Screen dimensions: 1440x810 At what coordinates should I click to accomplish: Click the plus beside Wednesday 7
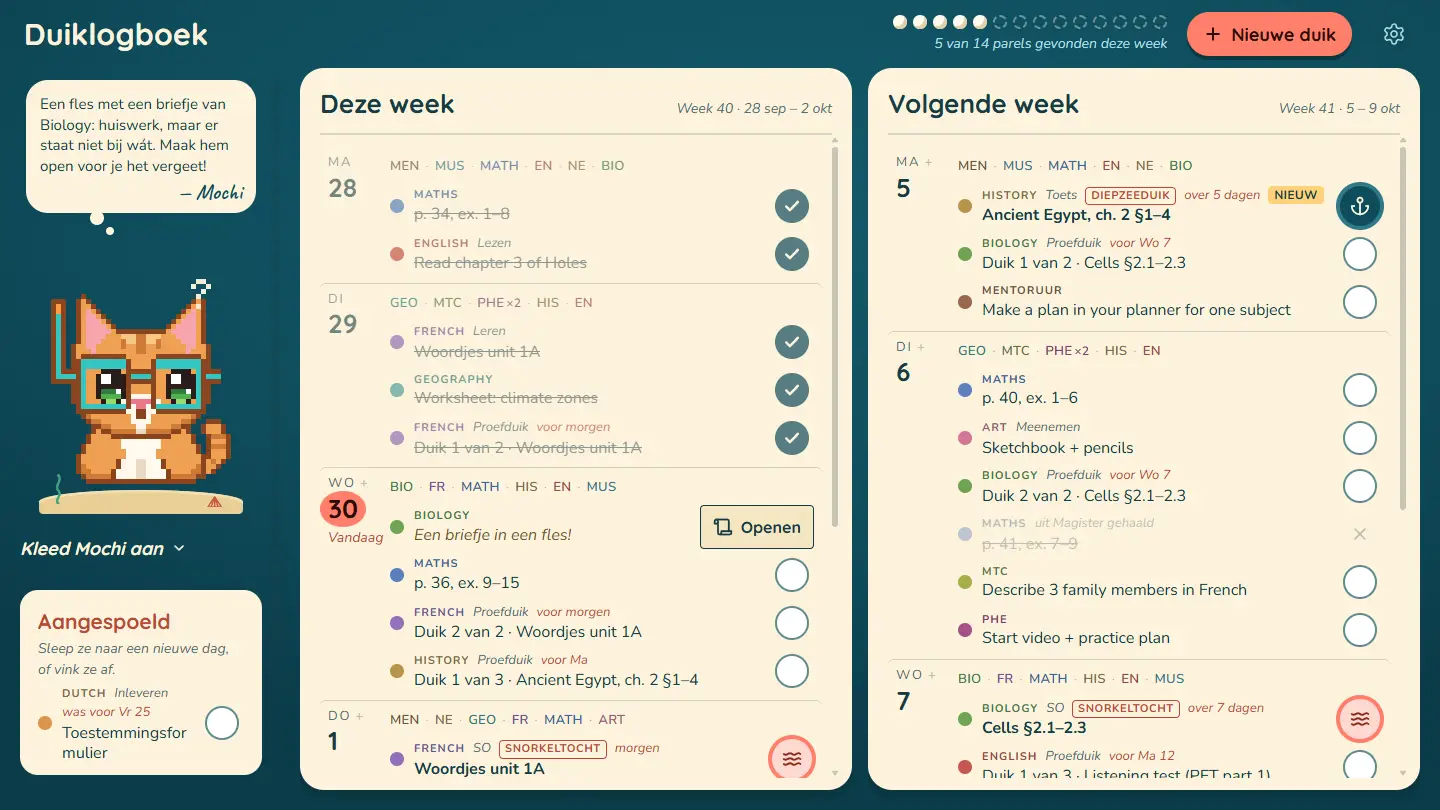tap(931, 675)
